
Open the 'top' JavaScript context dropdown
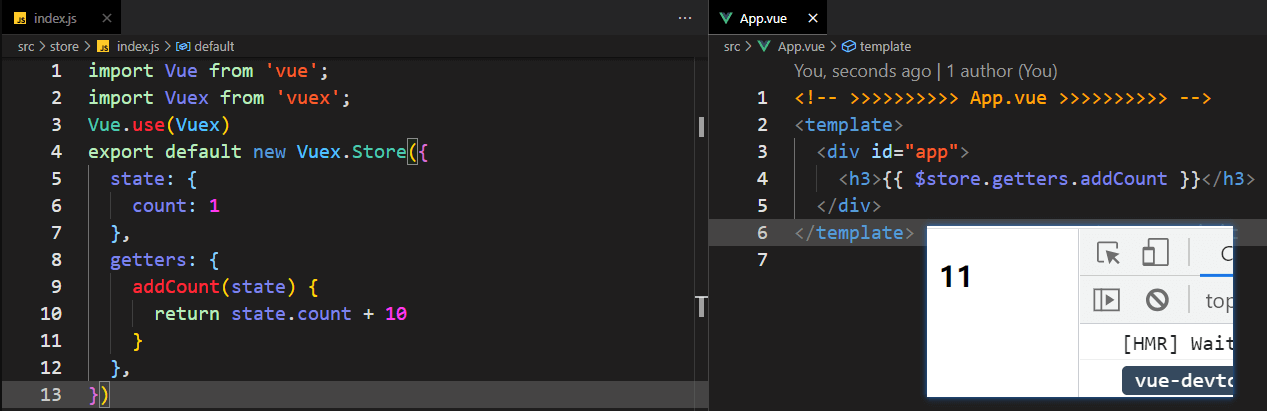click(1219, 300)
